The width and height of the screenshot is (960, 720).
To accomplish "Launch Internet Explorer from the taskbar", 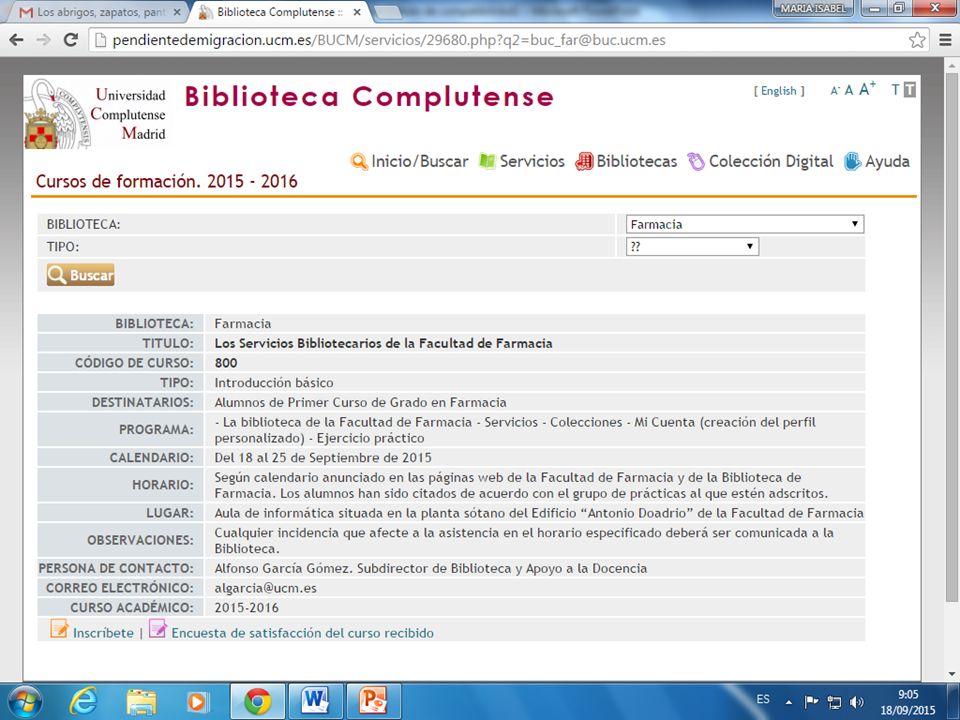I will pyautogui.click(x=83, y=702).
